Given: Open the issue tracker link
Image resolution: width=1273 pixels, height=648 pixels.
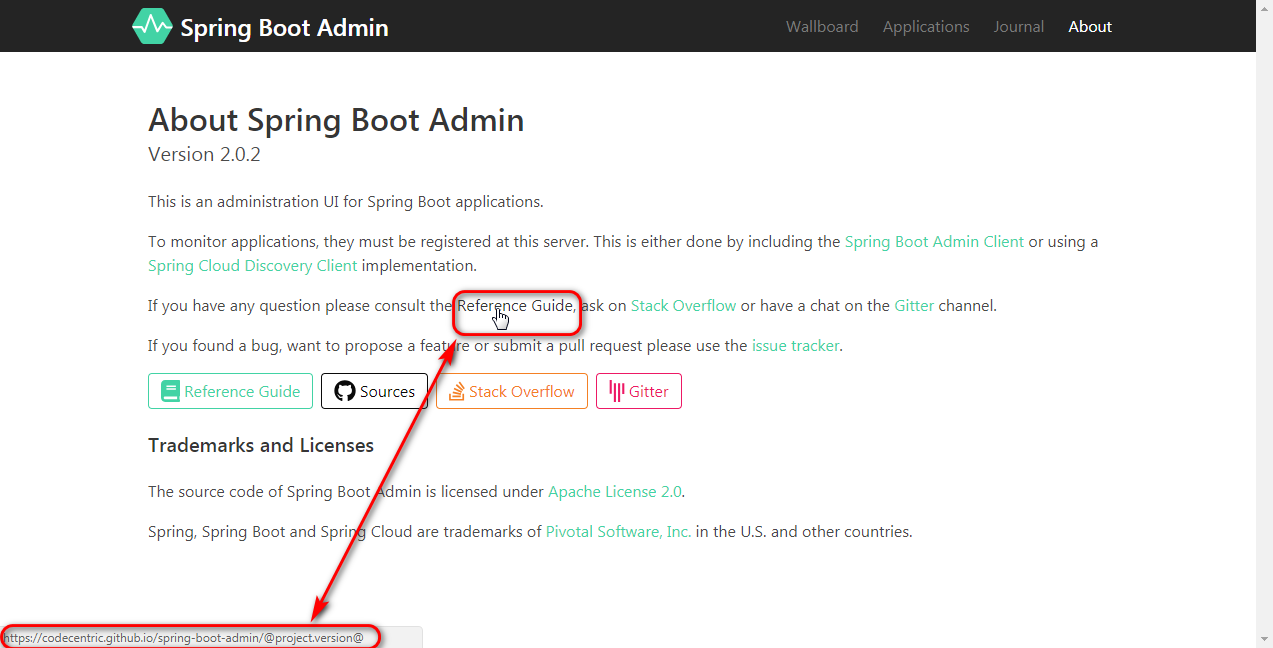Looking at the screenshot, I should coord(795,345).
